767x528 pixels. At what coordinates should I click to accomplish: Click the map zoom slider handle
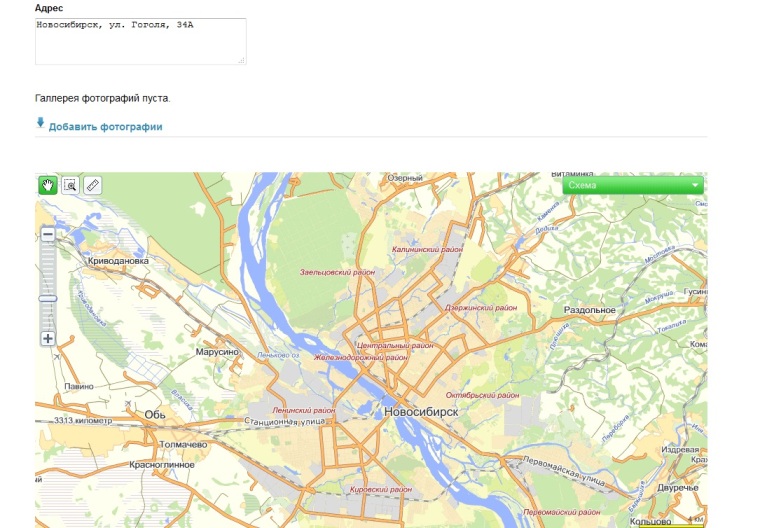point(48,298)
